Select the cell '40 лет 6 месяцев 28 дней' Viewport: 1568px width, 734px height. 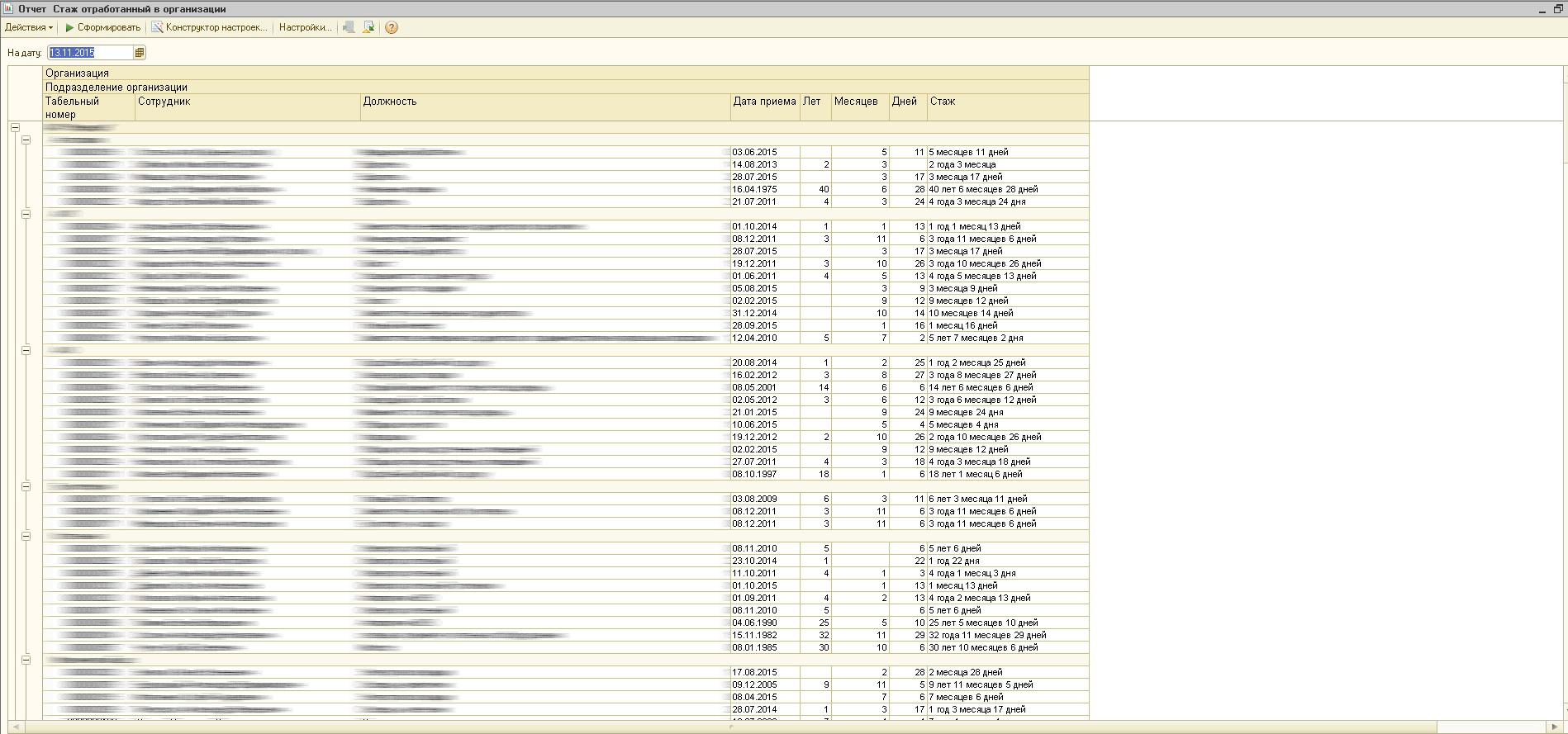tap(1008, 190)
